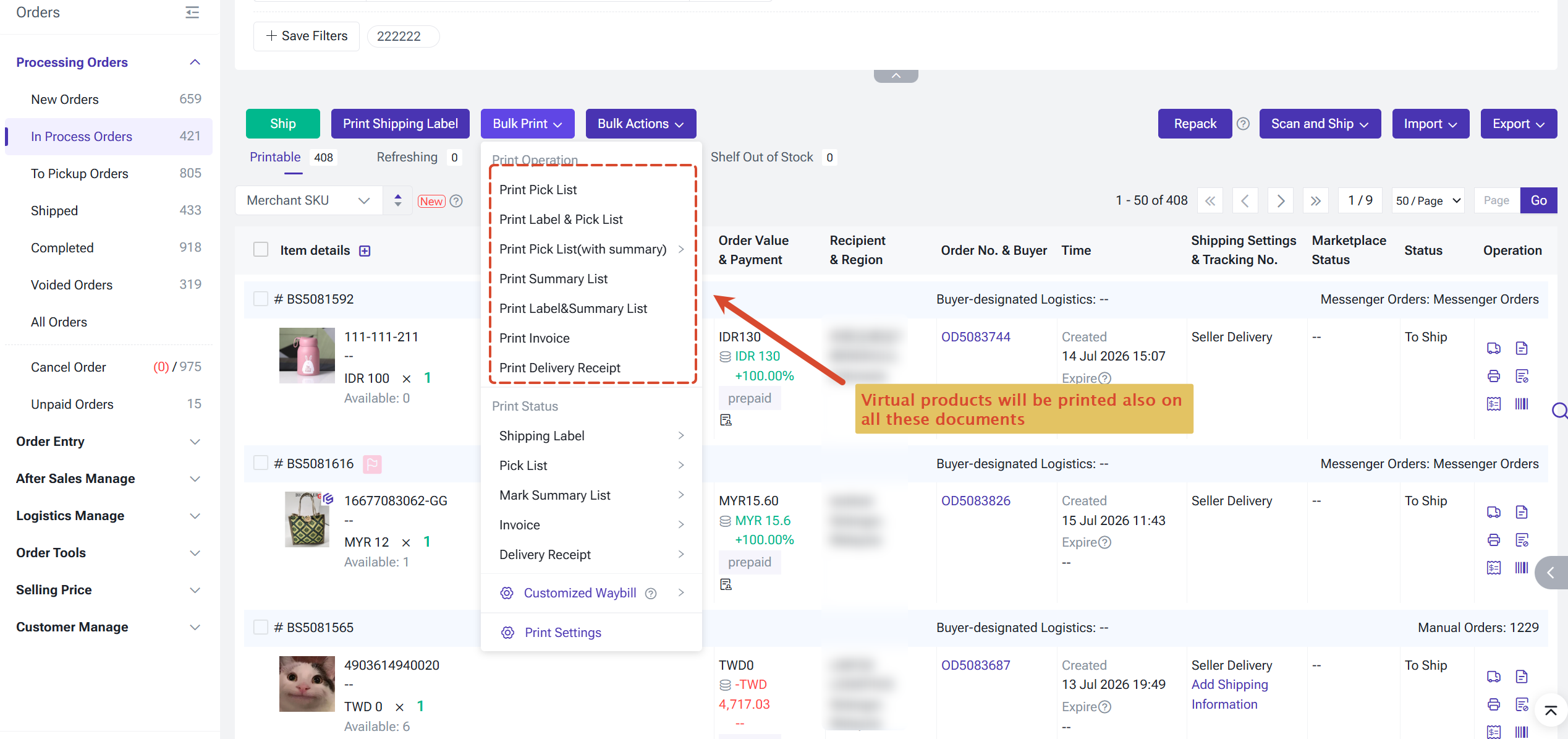This screenshot has width=1568, height=739.
Task: Click printer icon for order BS5081592
Action: tap(1493, 376)
